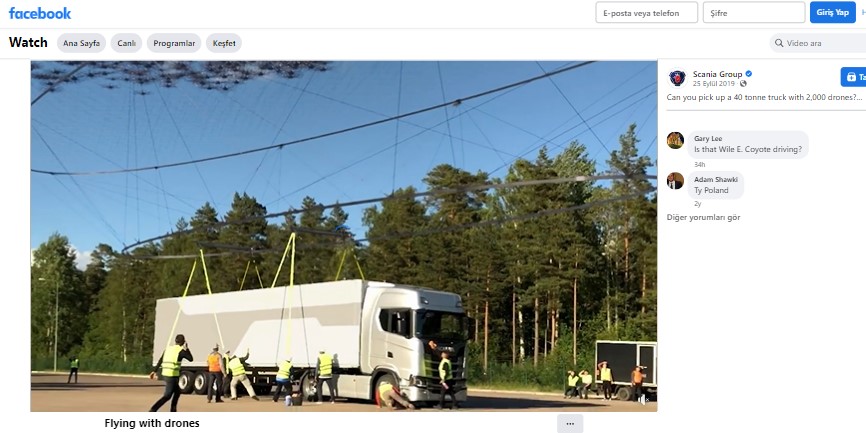Select the Keşfet tab
Image resolution: width=866 pixels, height=433 pixels.
point(224,43)
